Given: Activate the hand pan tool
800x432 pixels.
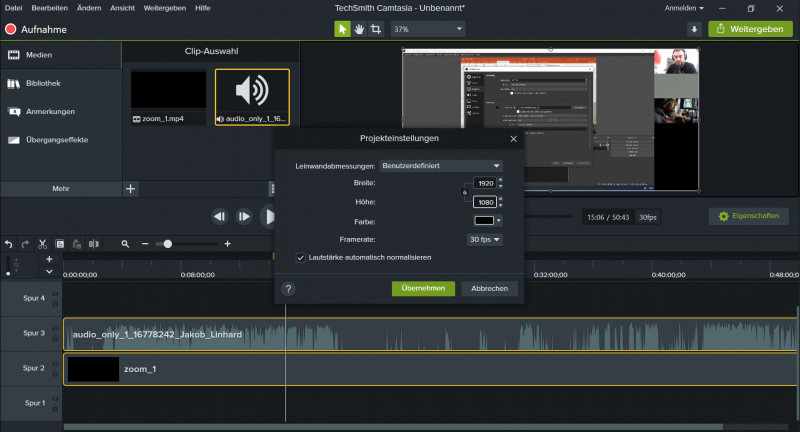Looking at the screenshot, I should pos(359,29).
